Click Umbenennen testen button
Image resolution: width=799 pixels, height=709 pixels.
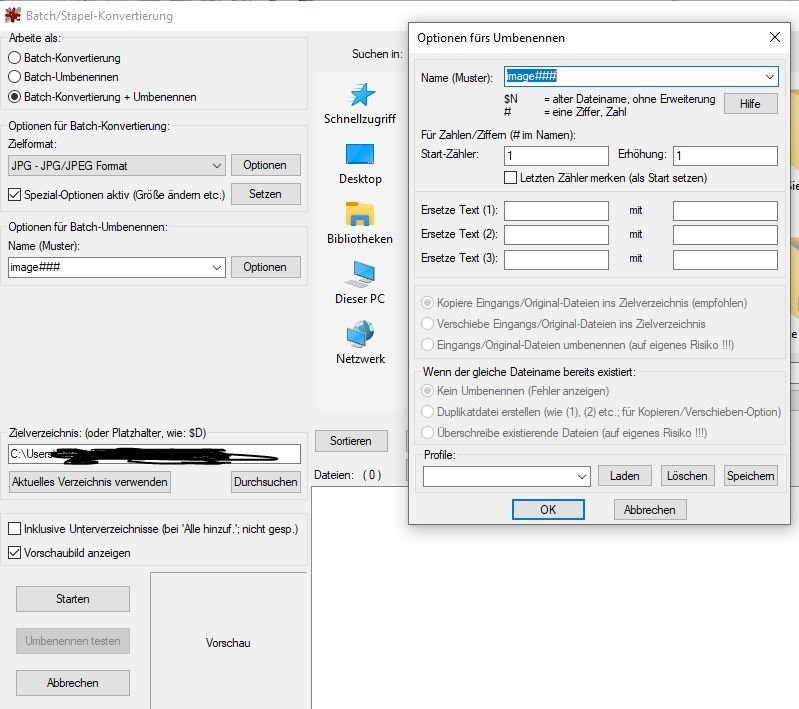73,641
